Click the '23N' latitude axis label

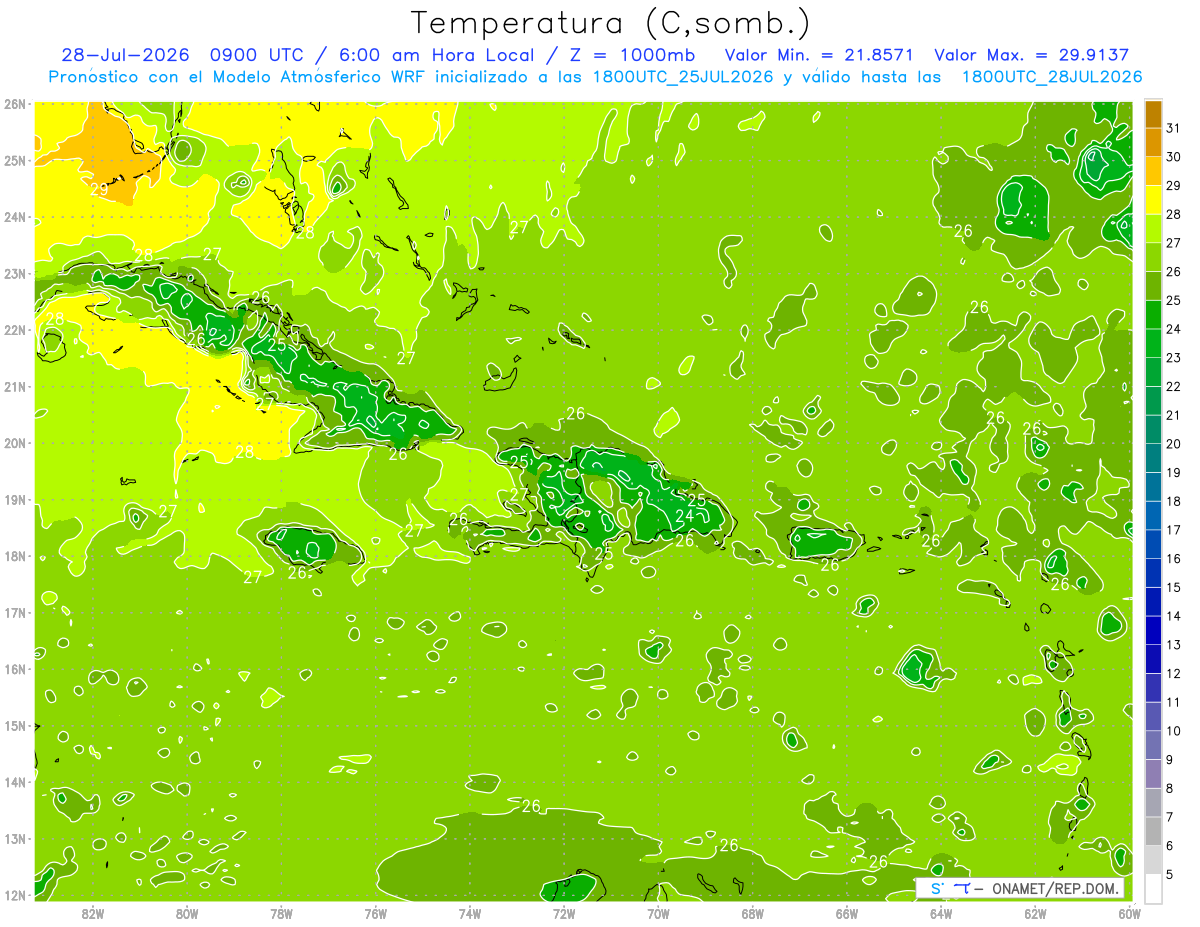14,274
